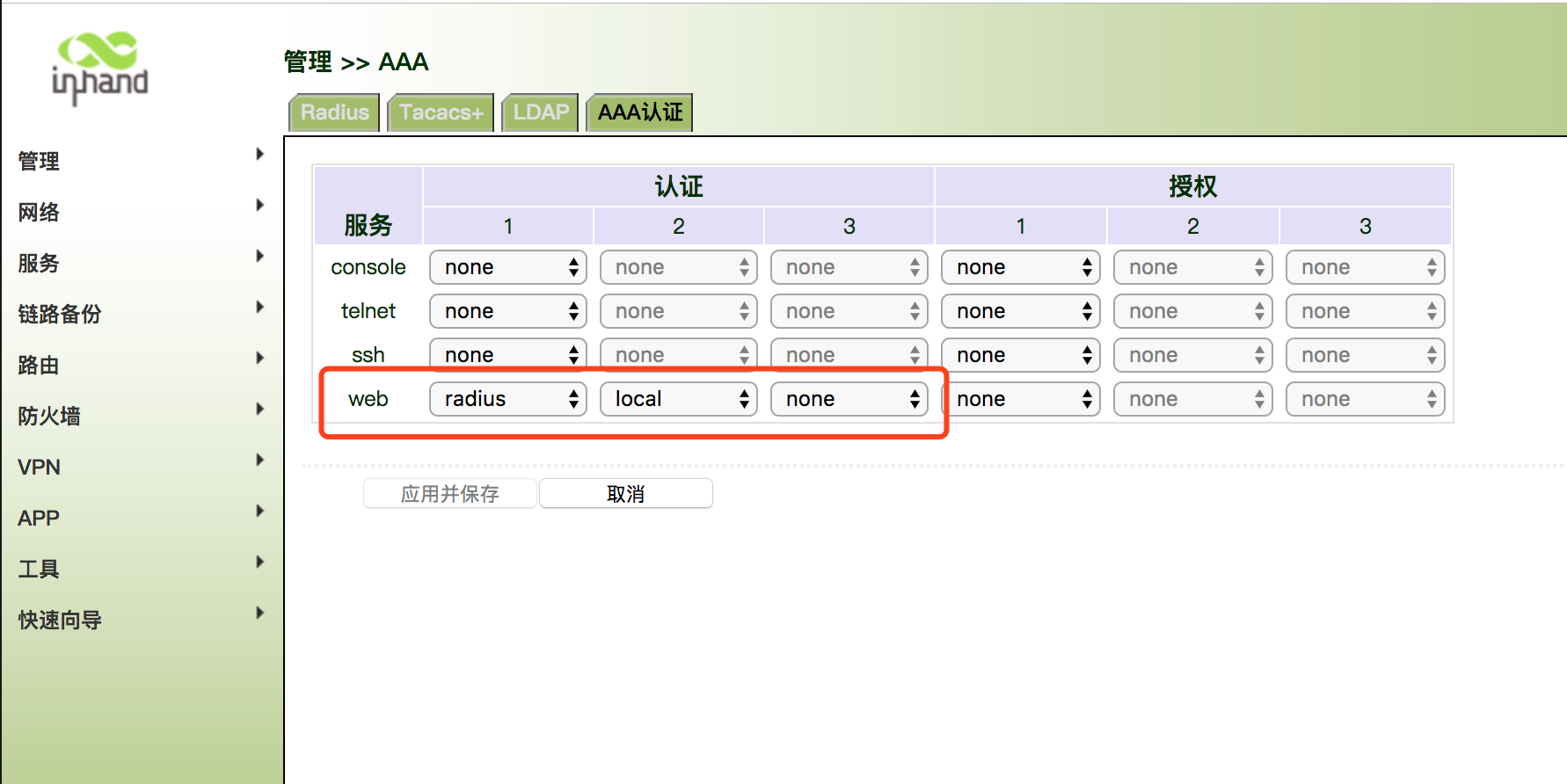1567x784 pixels.
Task: Open console authentication 1 dropdown
Action: pyautogui.click(x=508, y=267)
